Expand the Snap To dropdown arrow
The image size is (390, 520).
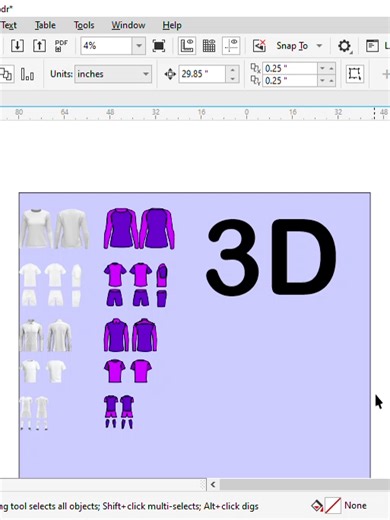click(319, 46)
